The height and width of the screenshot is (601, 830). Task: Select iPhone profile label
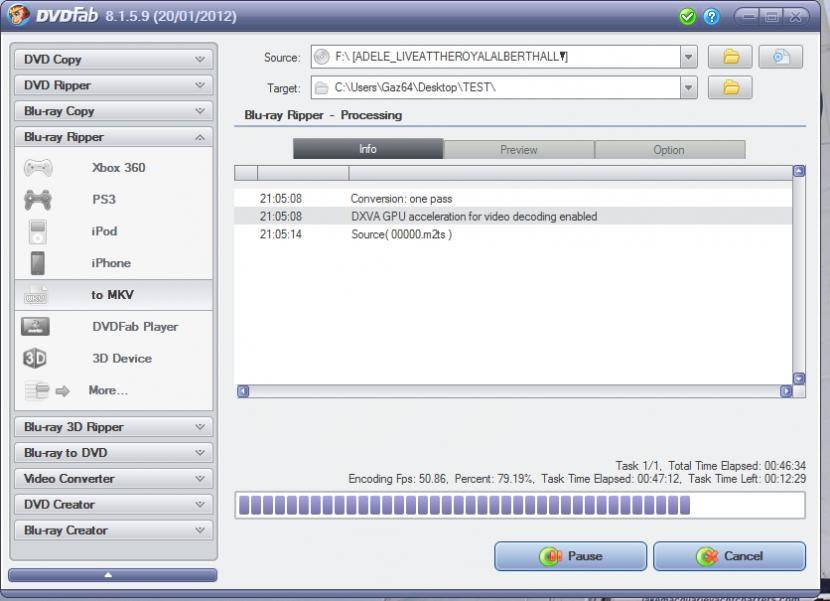111,263
